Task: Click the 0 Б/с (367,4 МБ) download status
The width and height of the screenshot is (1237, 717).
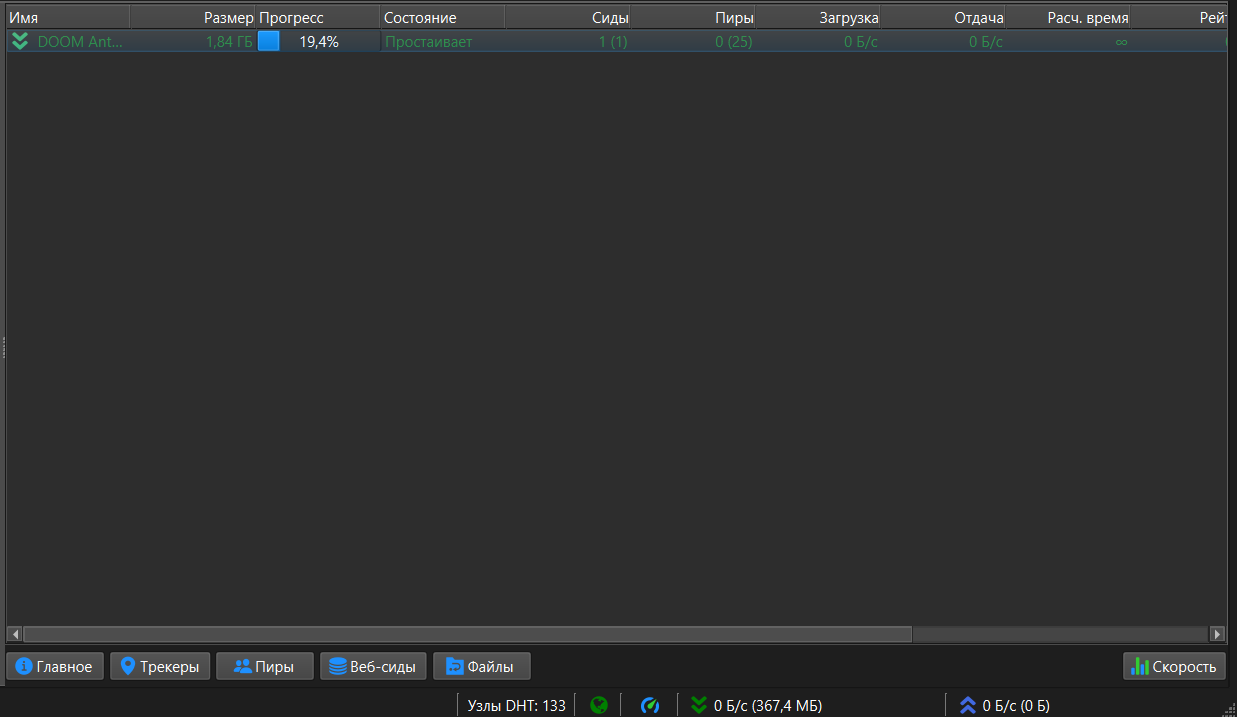Action: [768, 706]
